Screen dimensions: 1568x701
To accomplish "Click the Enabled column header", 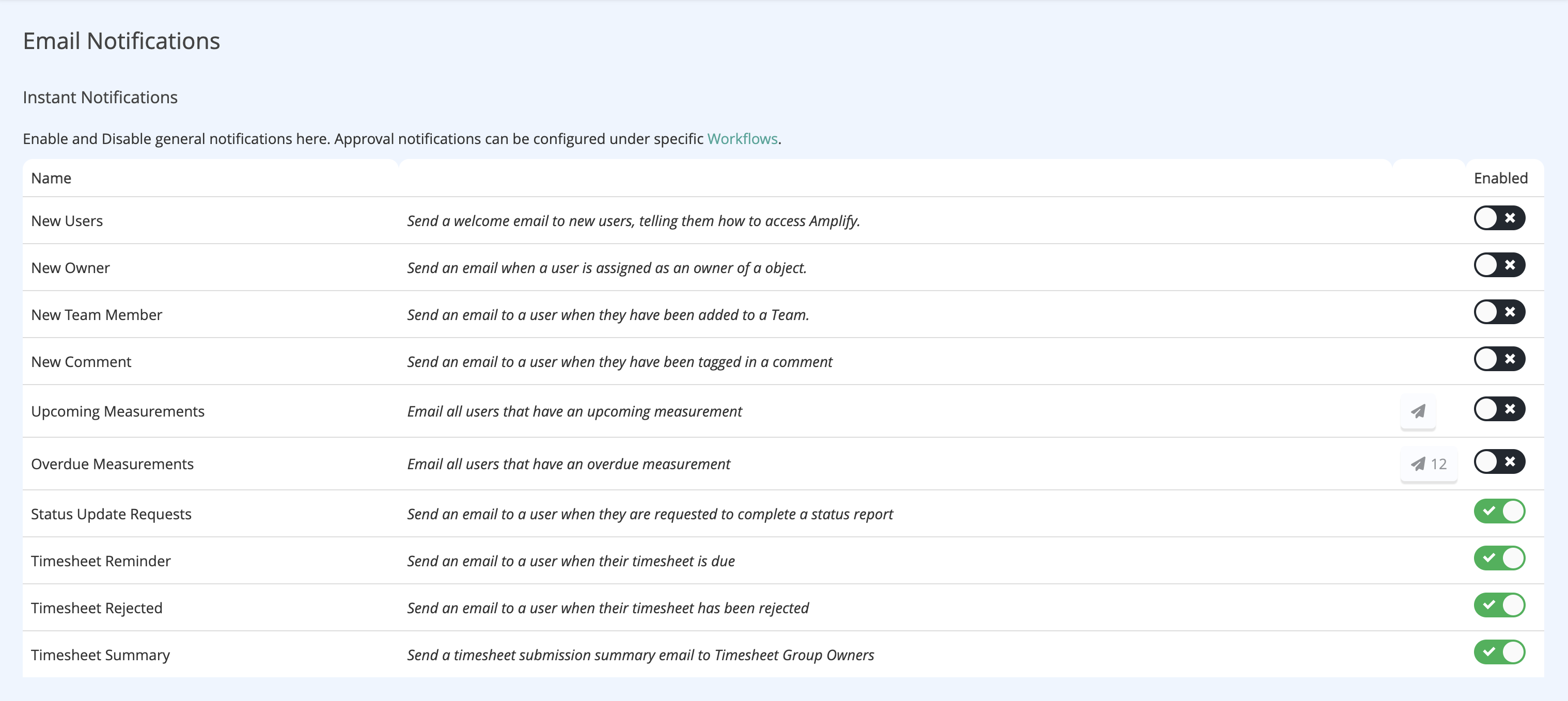I will click(x=1500, y=178).
